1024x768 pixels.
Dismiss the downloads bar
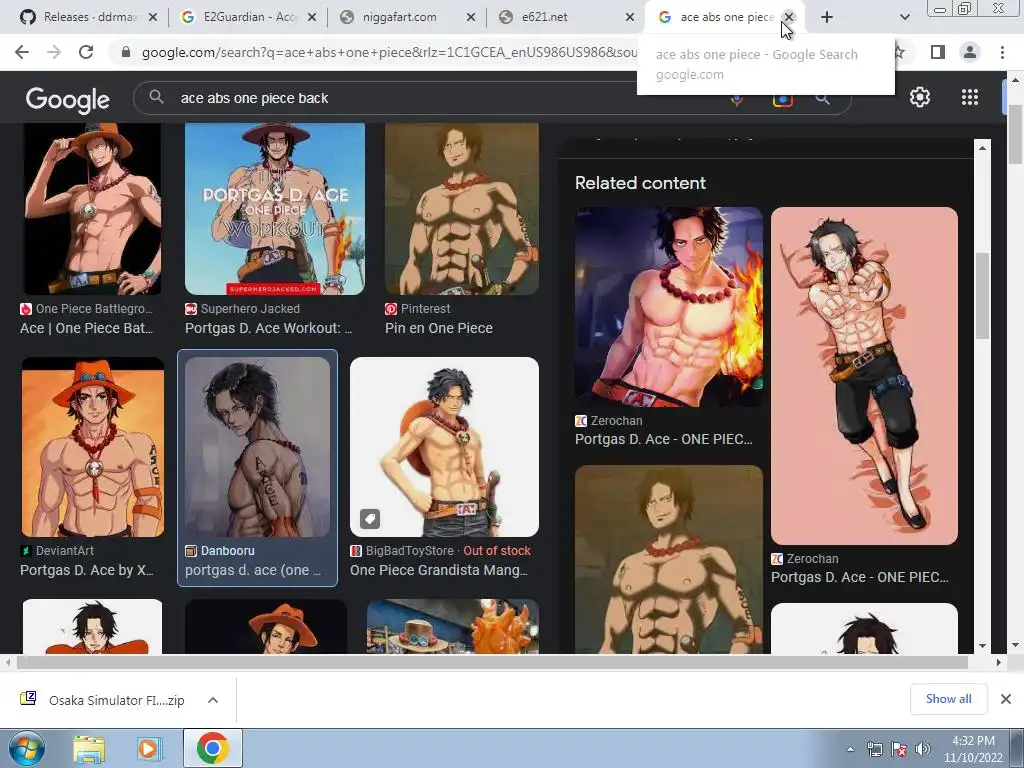(1006, 699)
